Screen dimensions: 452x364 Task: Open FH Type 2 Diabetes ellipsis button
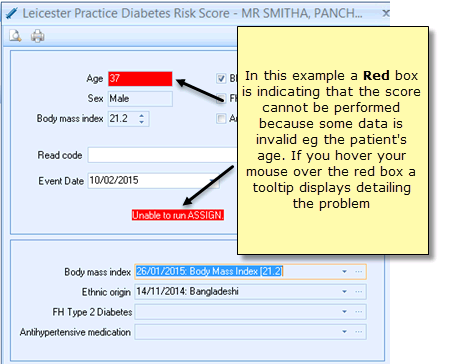pos(359,312)
